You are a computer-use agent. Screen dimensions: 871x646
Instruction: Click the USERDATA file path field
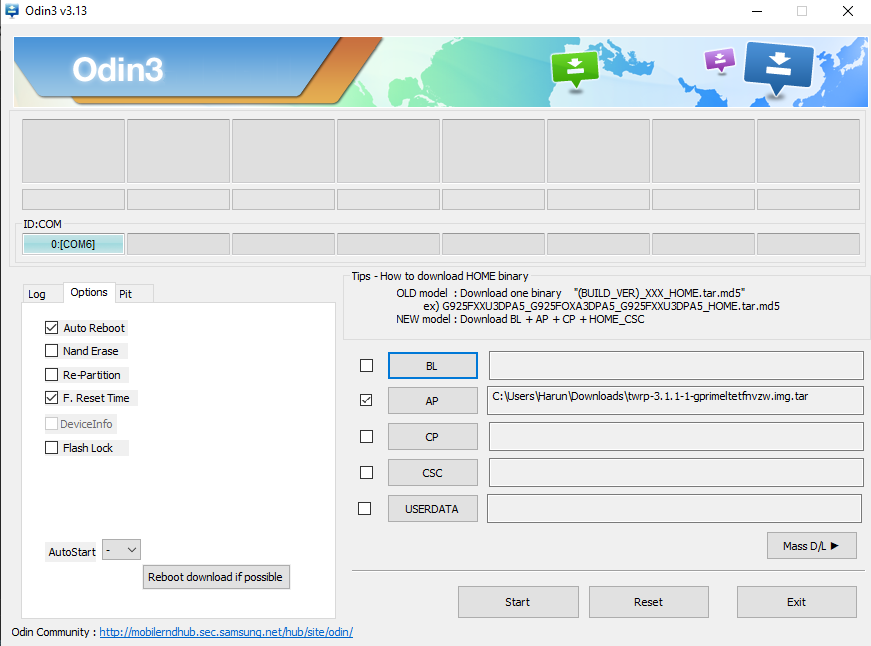pos(674,509)
